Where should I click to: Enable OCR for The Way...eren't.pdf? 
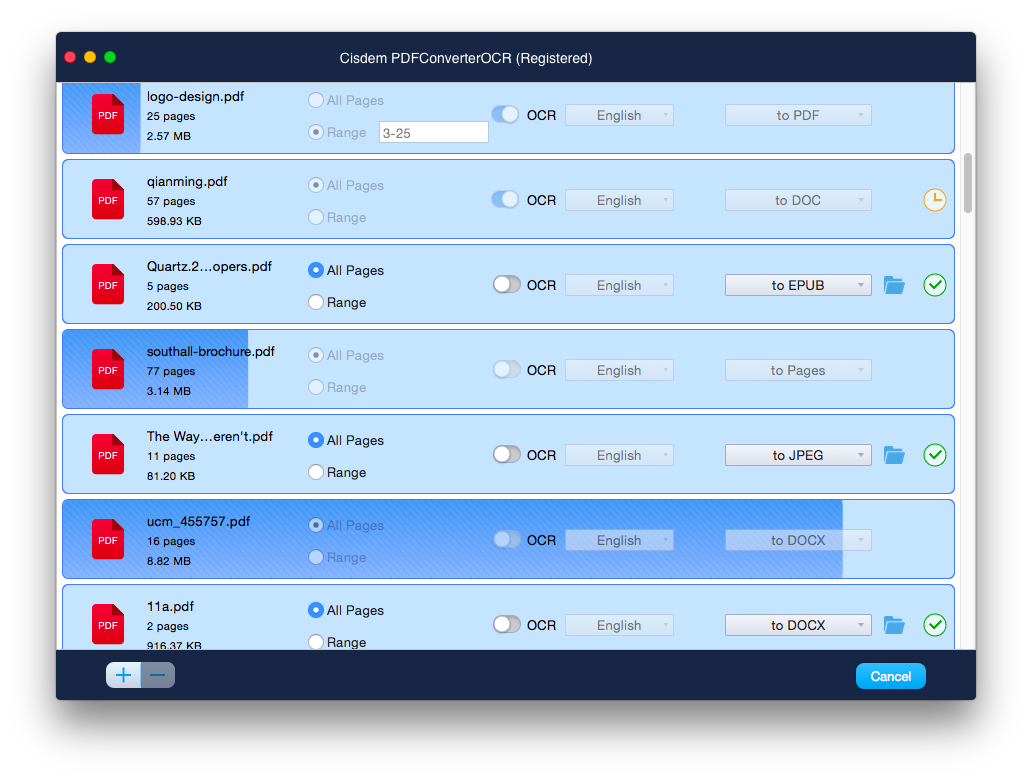click(507, 455)
